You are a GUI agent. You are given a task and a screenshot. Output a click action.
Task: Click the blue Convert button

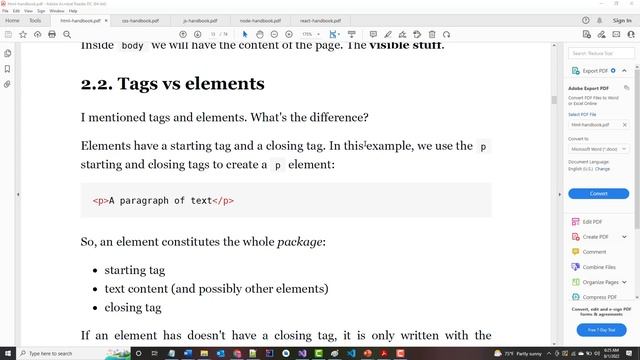coord(598,193)
